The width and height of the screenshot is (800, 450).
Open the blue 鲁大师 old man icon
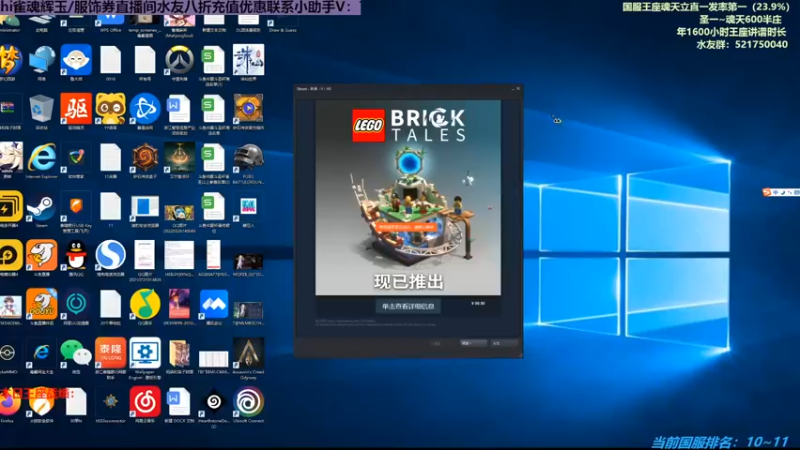tap(76, 60)
